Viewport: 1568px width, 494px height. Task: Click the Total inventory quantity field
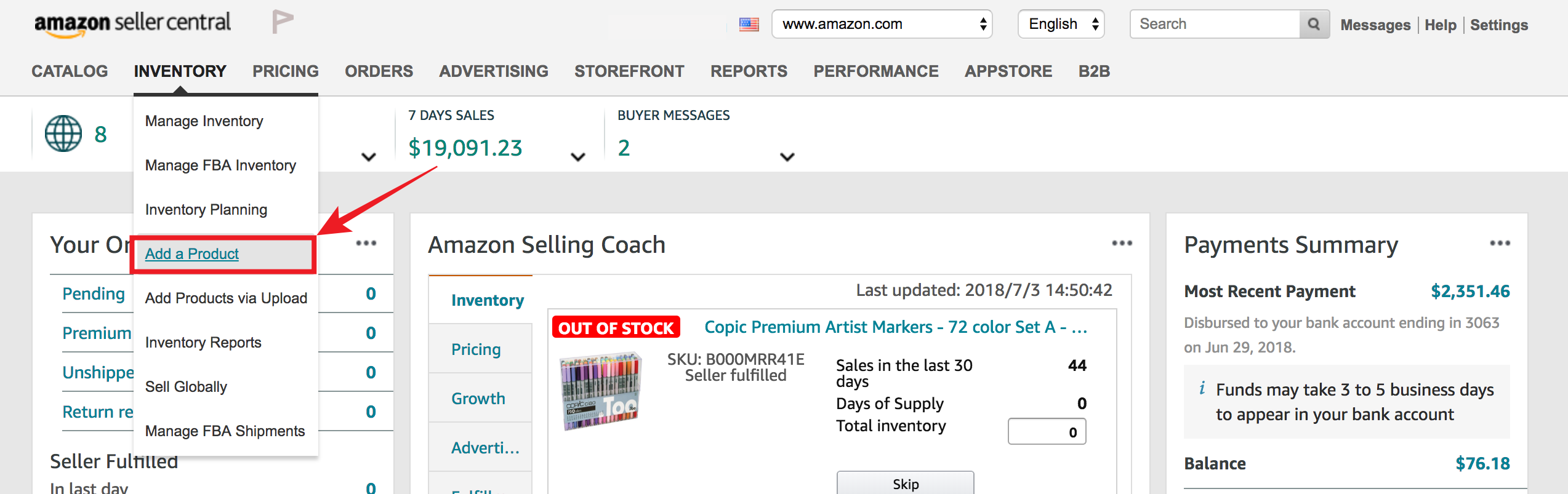coord(1047,432)
